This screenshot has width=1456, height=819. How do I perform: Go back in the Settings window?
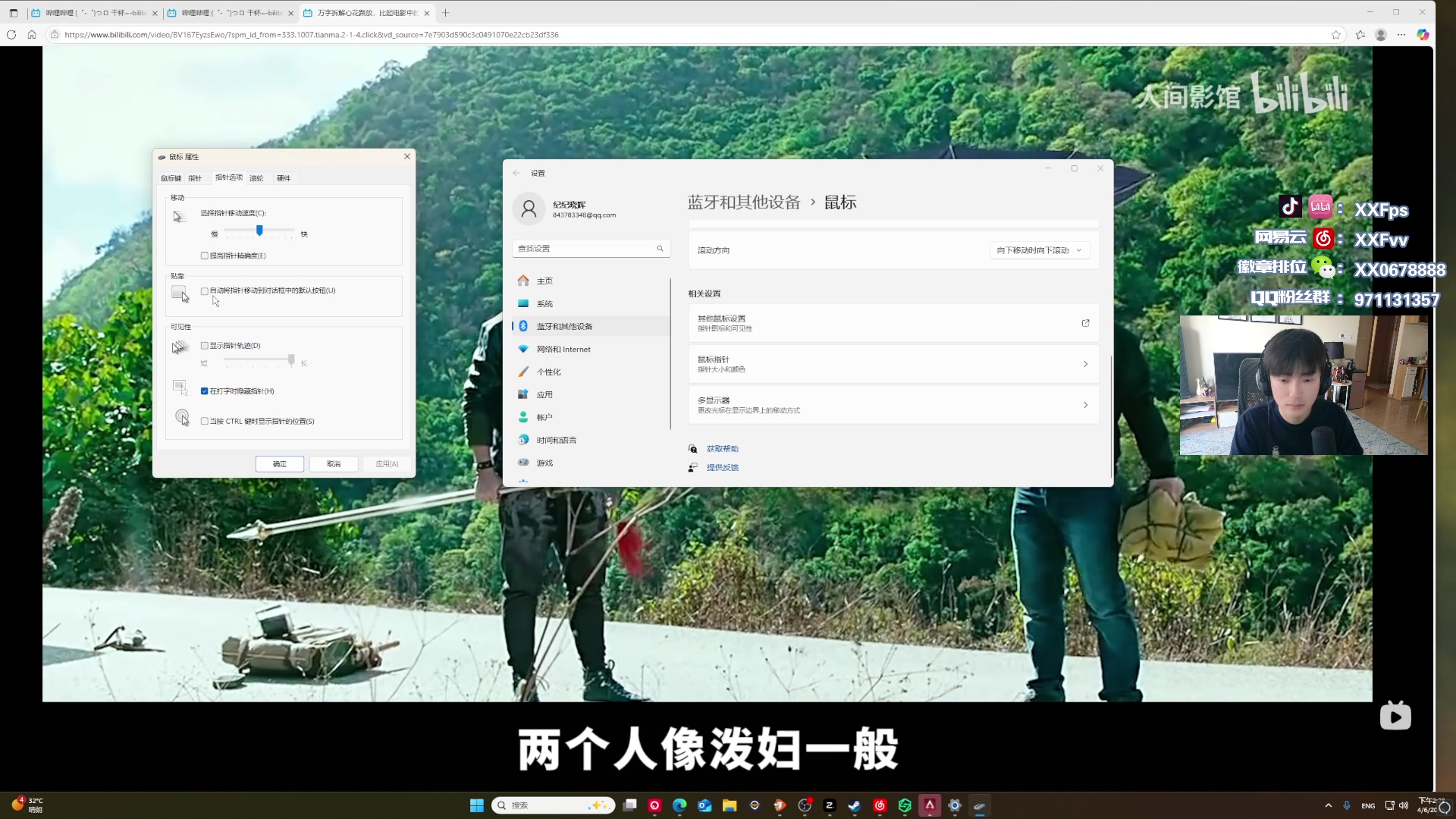(x=516, y=173)
